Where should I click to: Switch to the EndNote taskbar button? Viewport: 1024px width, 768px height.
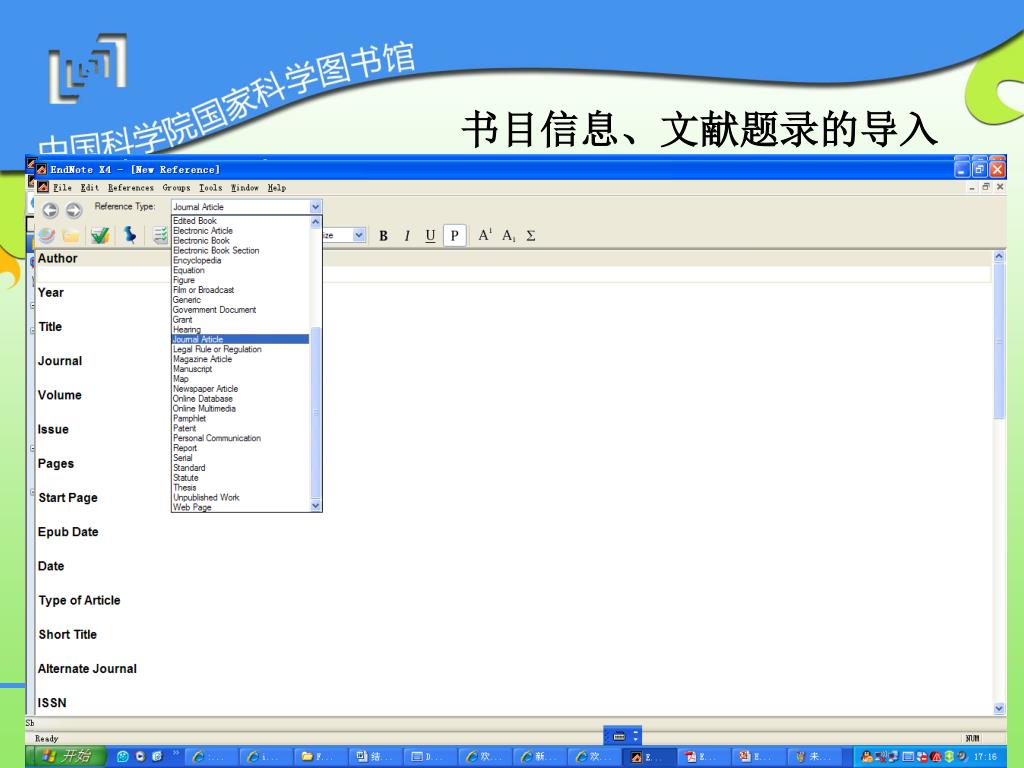(647, 757)
